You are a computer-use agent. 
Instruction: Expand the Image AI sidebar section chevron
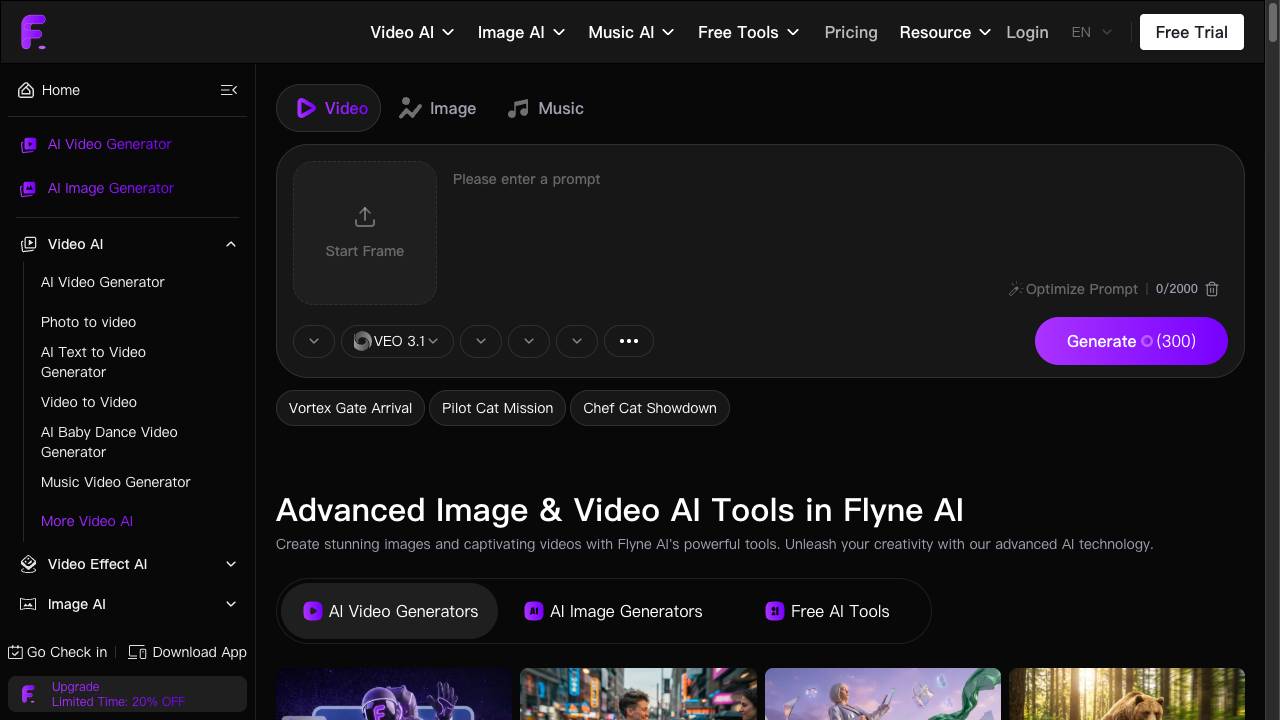[231, 604]
